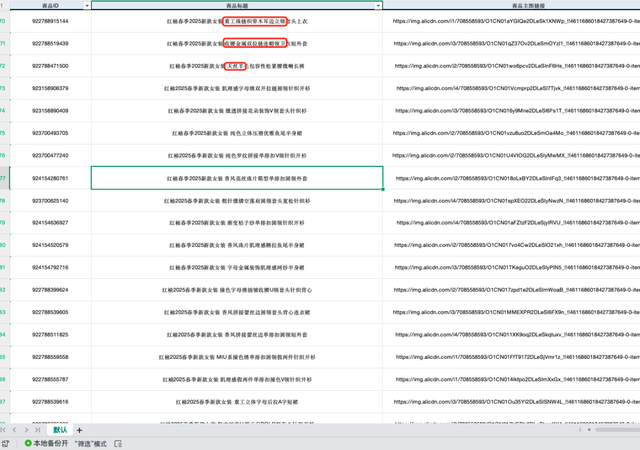This screenshot has height=450, width=640.
Task: Select cell with ID 924154636927
Action: coord(50,223)
